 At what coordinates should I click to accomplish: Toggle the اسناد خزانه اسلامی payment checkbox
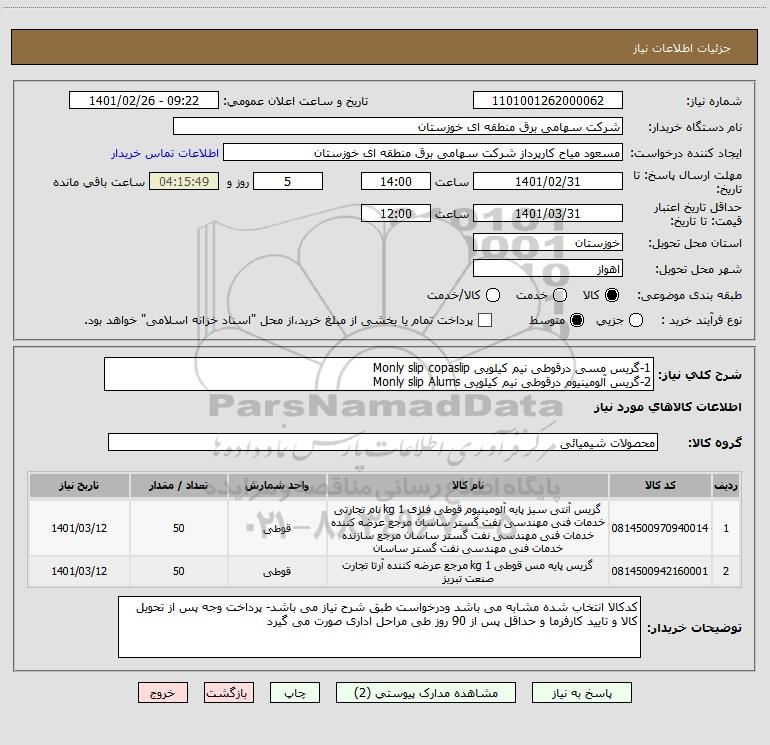(485, 320)
